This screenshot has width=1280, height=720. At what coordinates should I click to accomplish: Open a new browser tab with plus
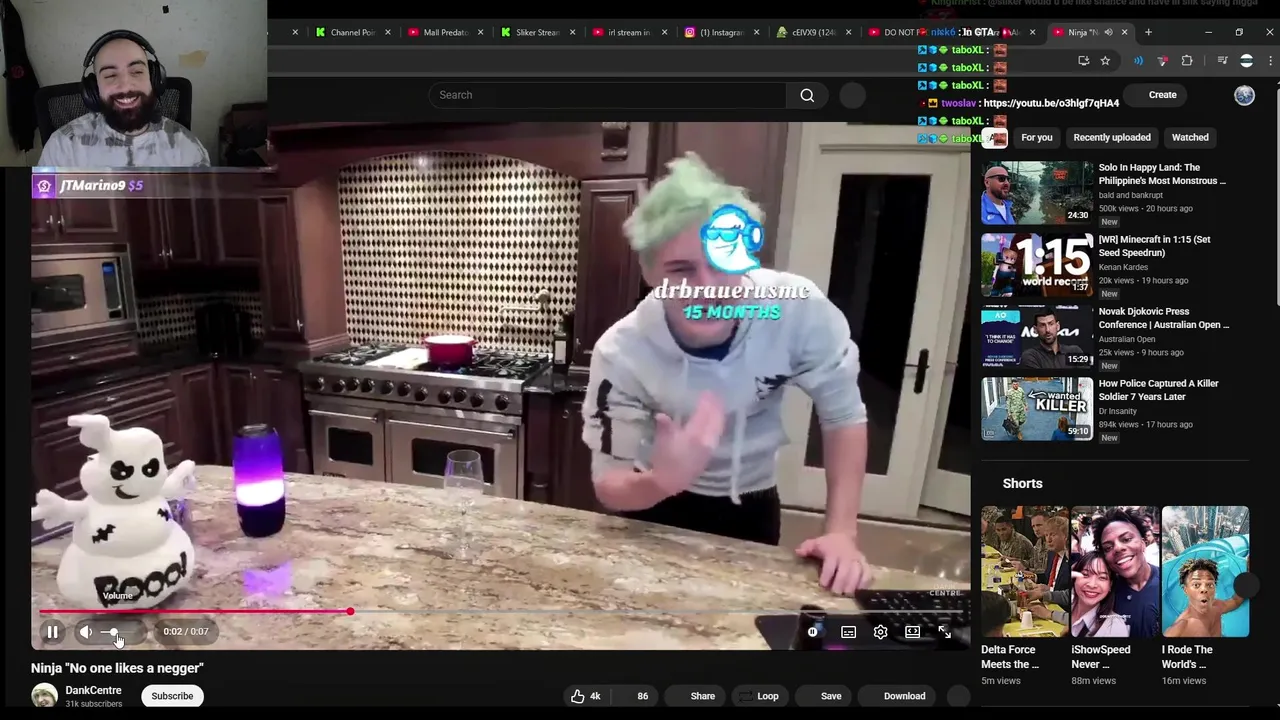1148,32
